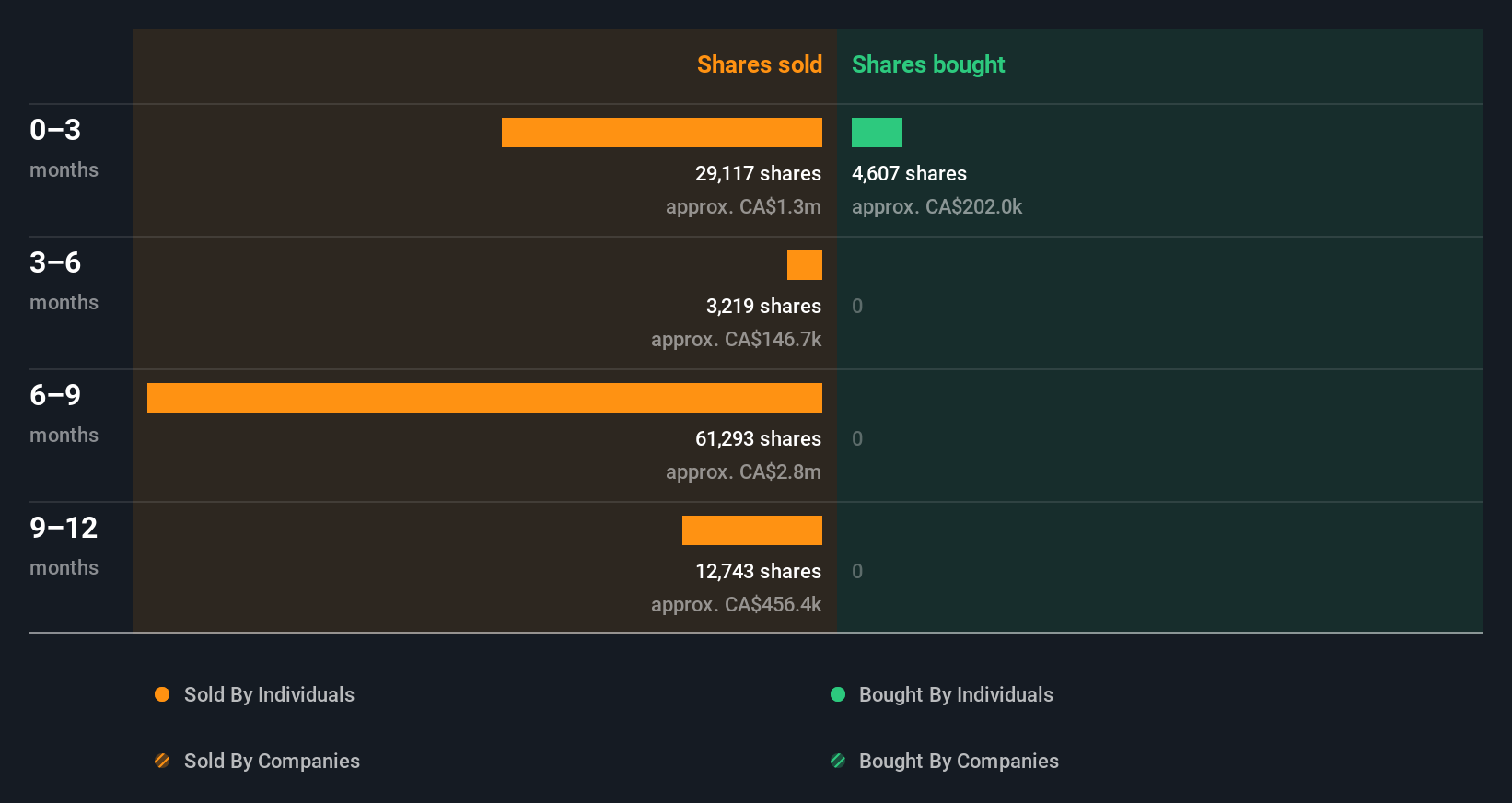The height and width of the screenshot is (803, 1512).
Task: Toggle the Bought By Companies legend label
Action: pos(959,761)
